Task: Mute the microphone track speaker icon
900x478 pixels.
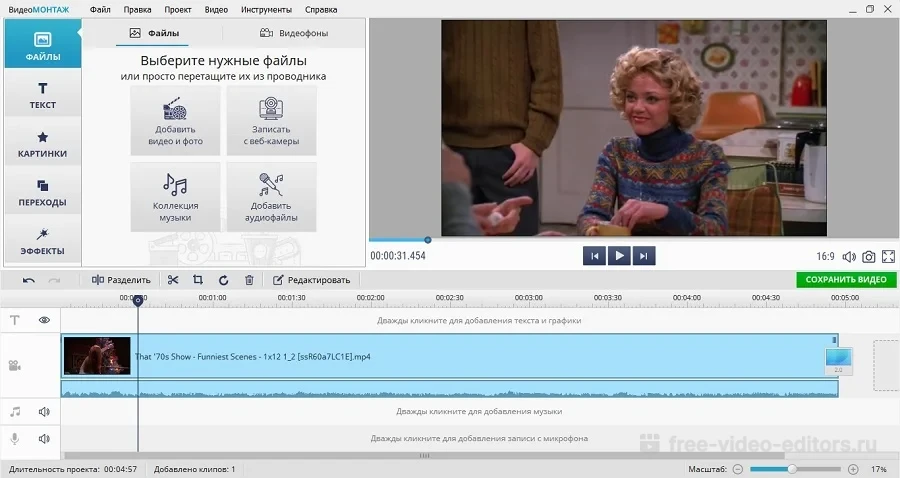Action: tap(44, 438)
